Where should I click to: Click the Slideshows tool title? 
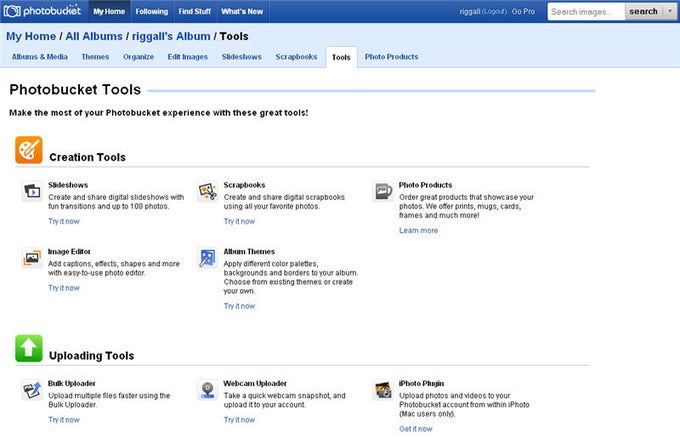(x=68, y=185)
